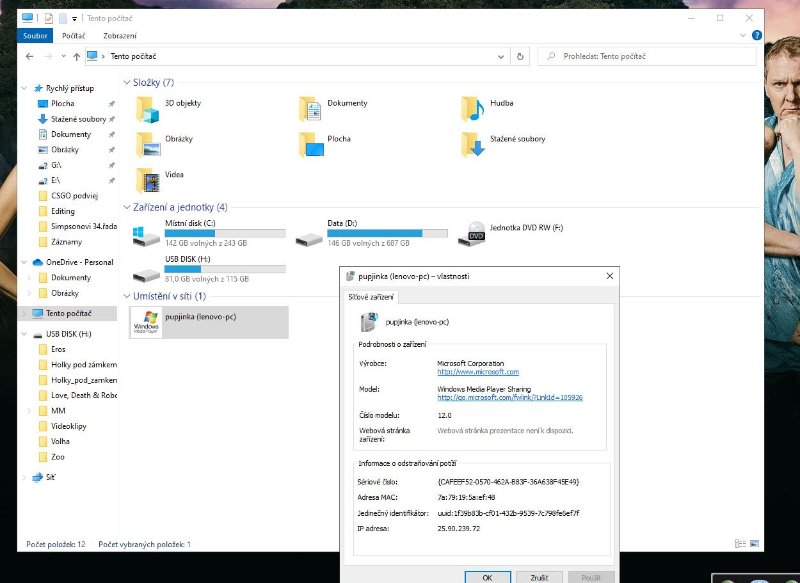The width and height of the screenshot is (800, 583).
Task: Open the Volha folder in sidebar
Action: pos(60,441)
